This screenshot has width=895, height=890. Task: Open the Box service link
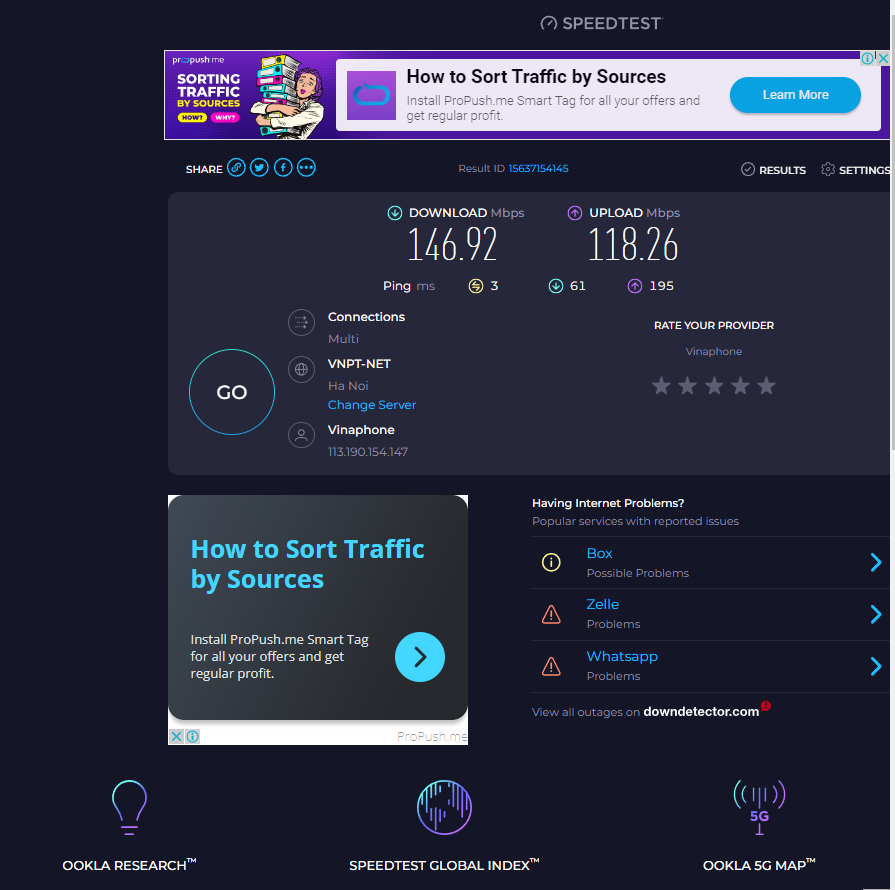click(599, 553)
